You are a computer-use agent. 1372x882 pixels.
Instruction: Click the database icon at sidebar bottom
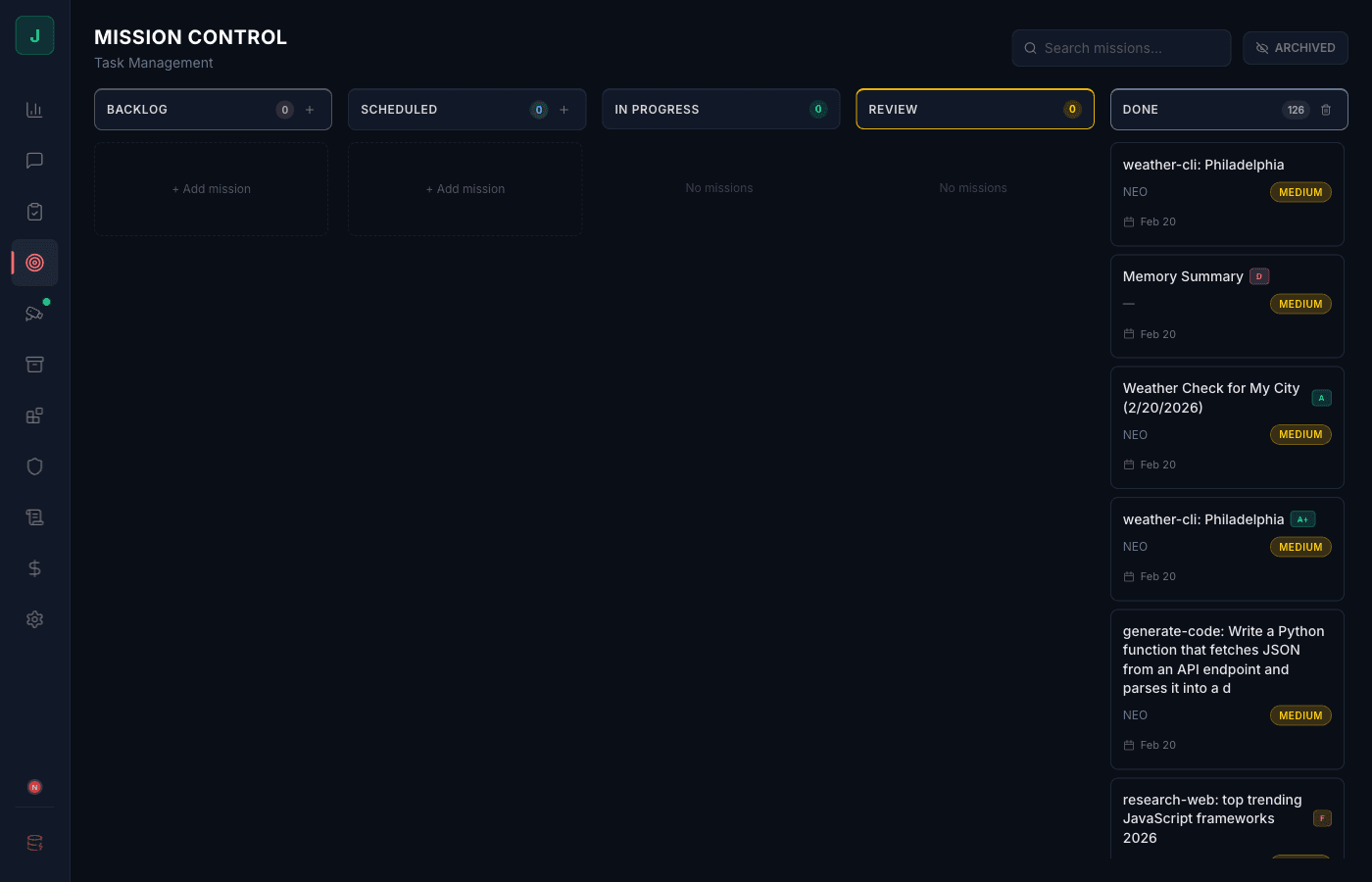[x=34, y=843]
